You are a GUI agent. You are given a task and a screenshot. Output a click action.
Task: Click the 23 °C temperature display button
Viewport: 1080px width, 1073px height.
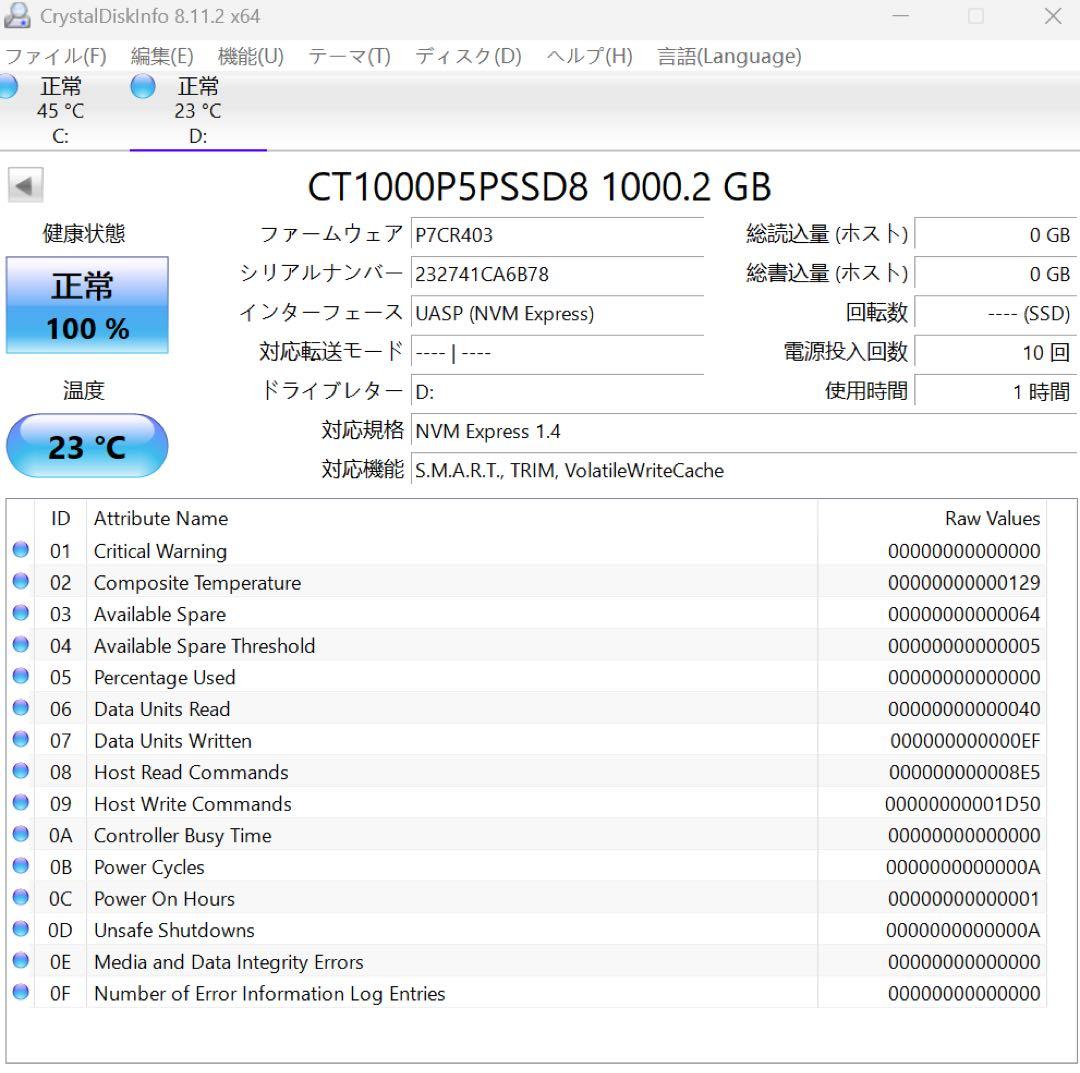point(87,446)
